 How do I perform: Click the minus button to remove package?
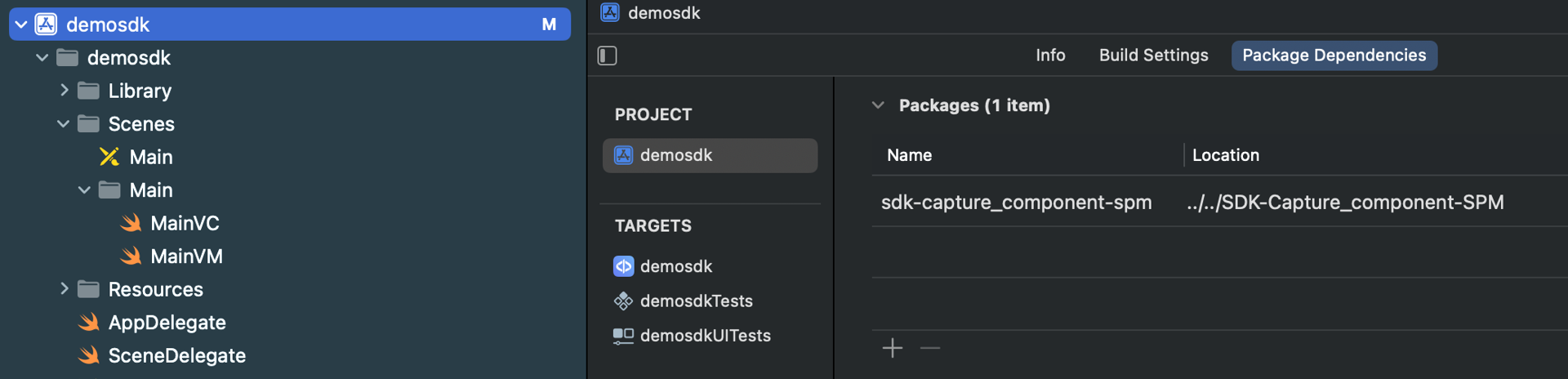(x=930, y=348)
